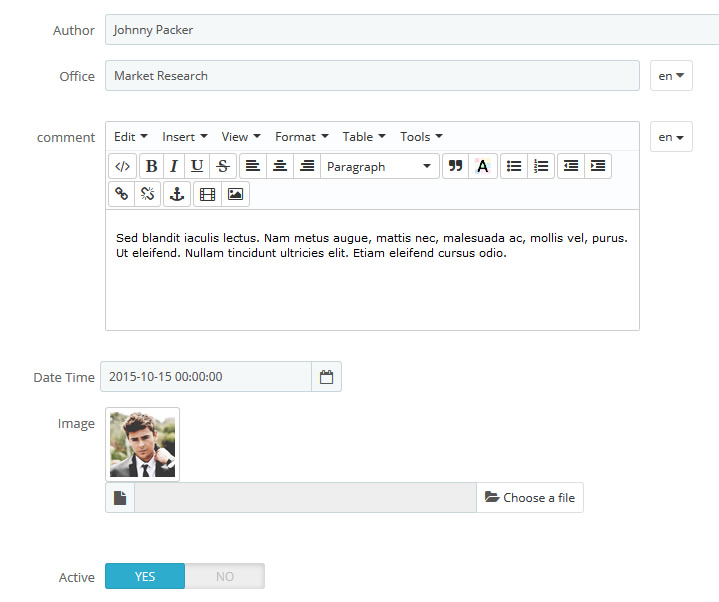This screenshot has width=719, height=602.
Task: Insert a video with the media icon
Action: tap(207, 194)
